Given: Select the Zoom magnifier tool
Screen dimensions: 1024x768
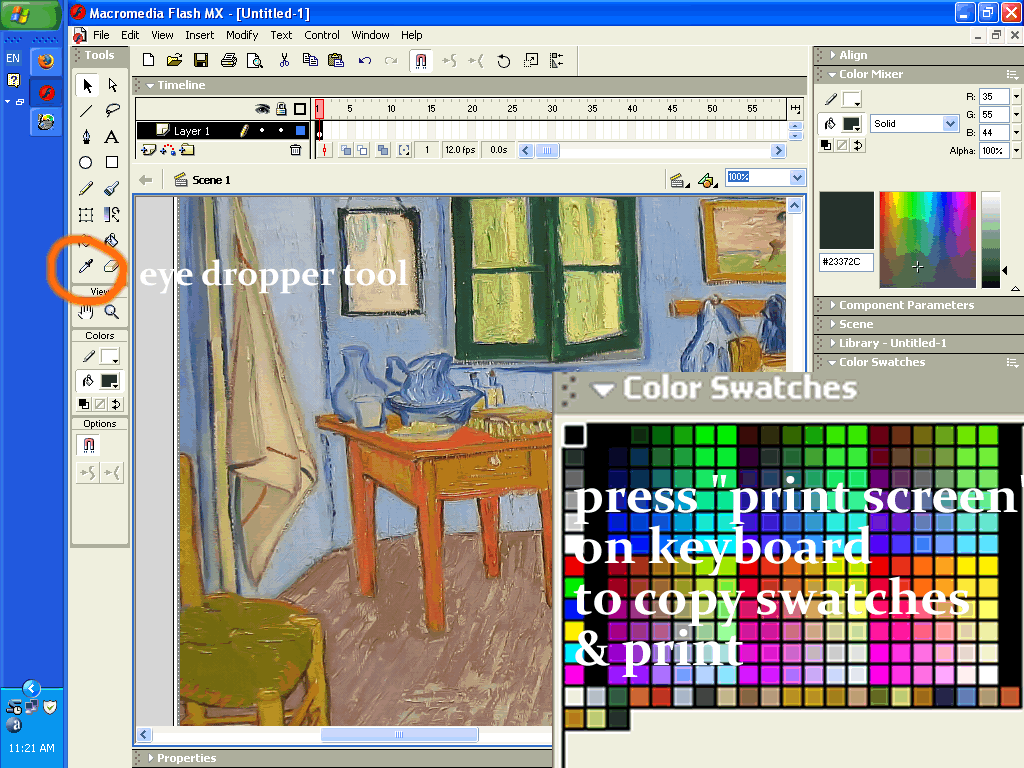Looking at the screenshot, I should coord(112,312).
